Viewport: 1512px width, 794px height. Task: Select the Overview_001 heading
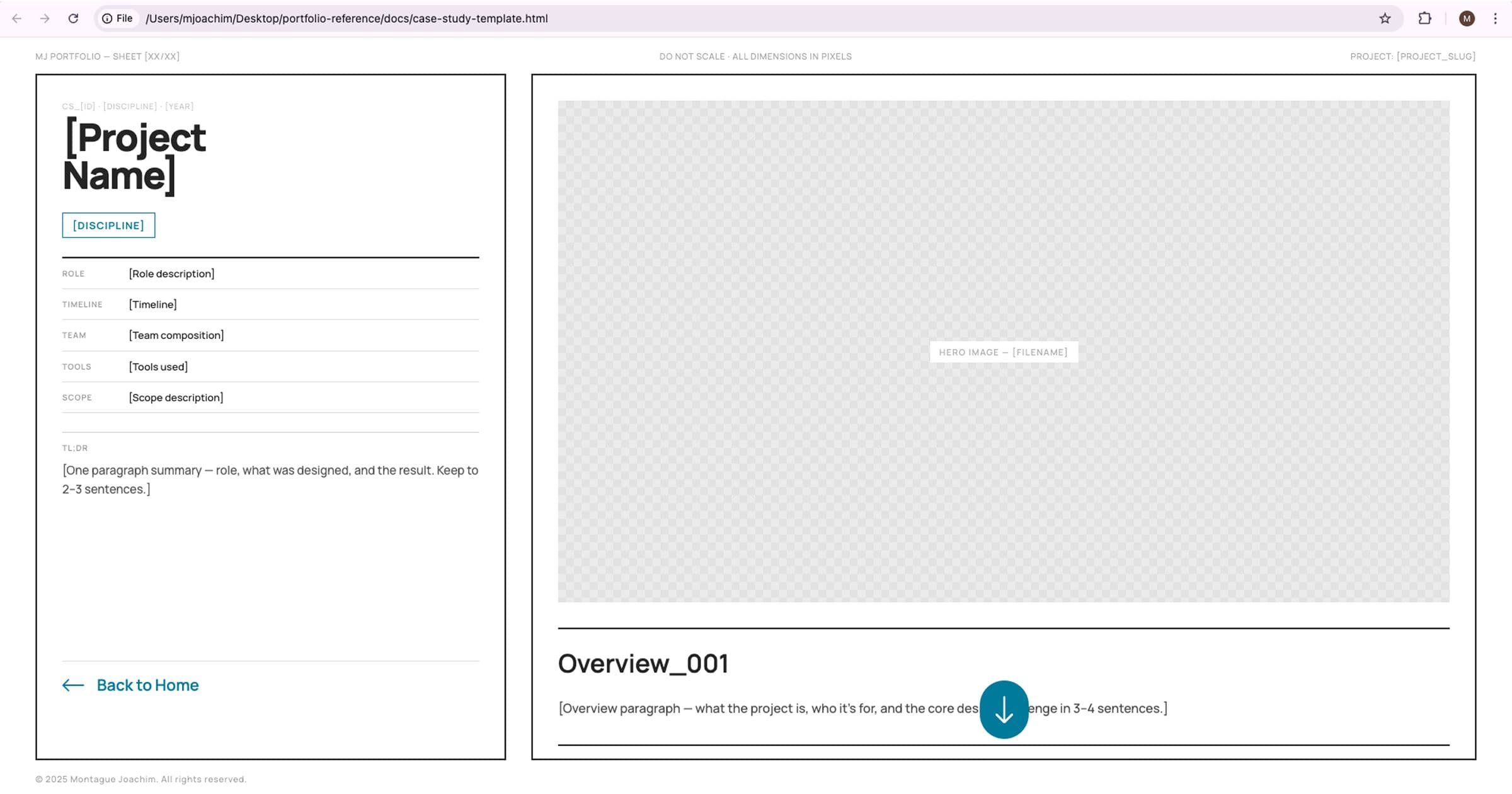[x=643, y=664]
